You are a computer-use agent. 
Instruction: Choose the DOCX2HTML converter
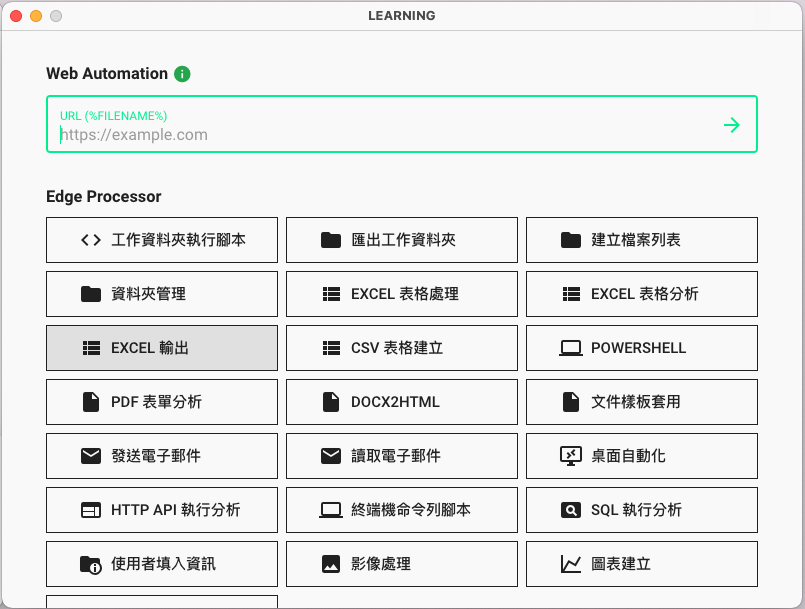coord(402,402)
